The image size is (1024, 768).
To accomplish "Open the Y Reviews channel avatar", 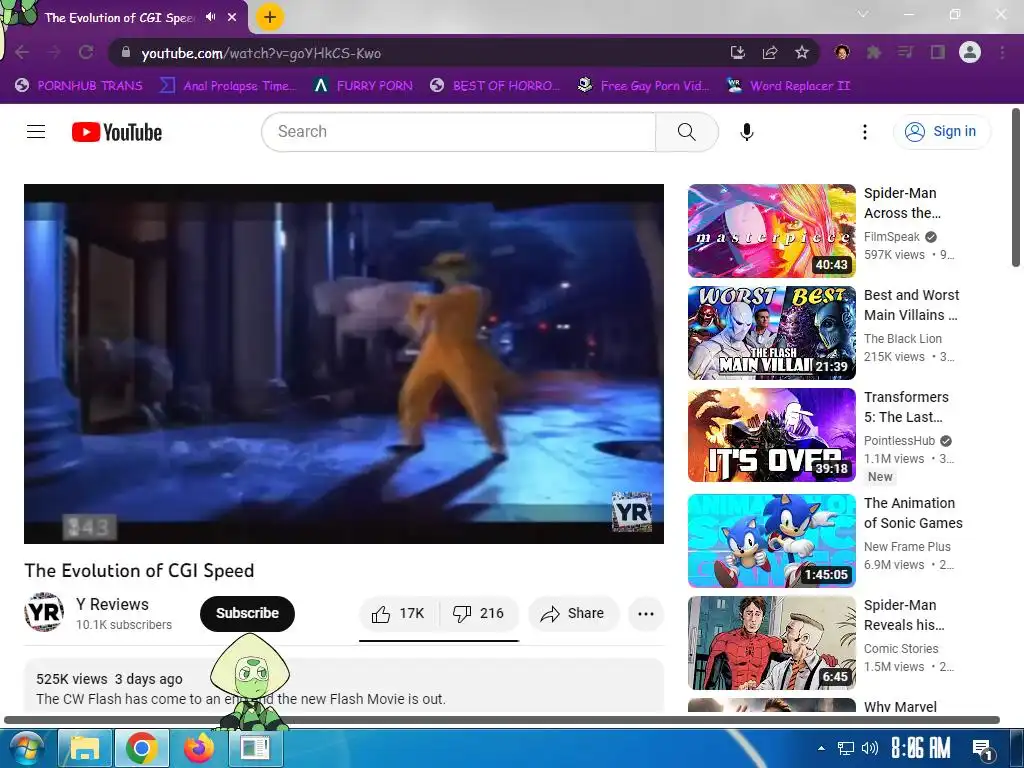I will point(44,613).
